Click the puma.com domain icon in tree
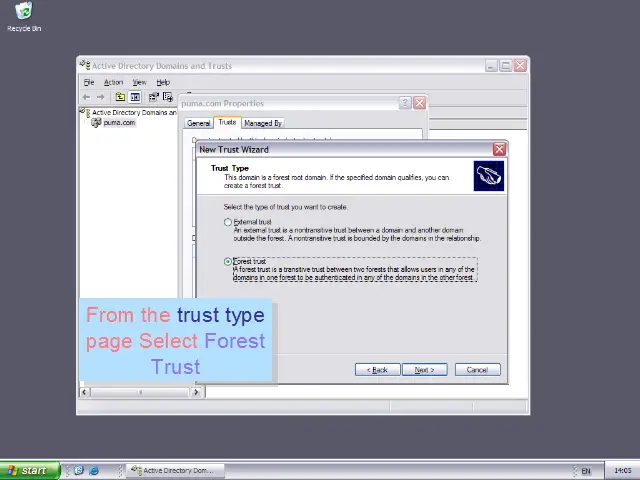Screen dimensions: 640x480 [x=96, y=122]
